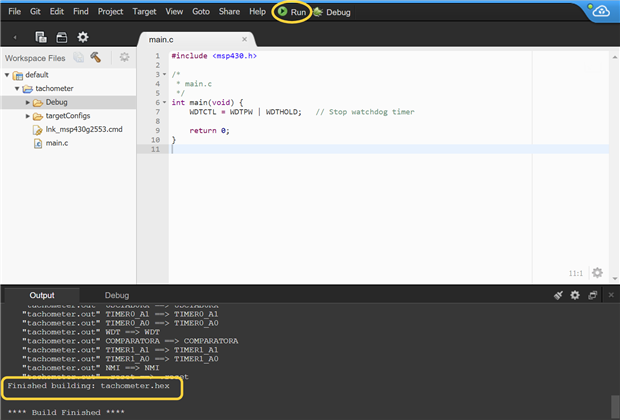Switch to the Debug tab in the bottom panel
620x420 pixels.
point(117,295)
